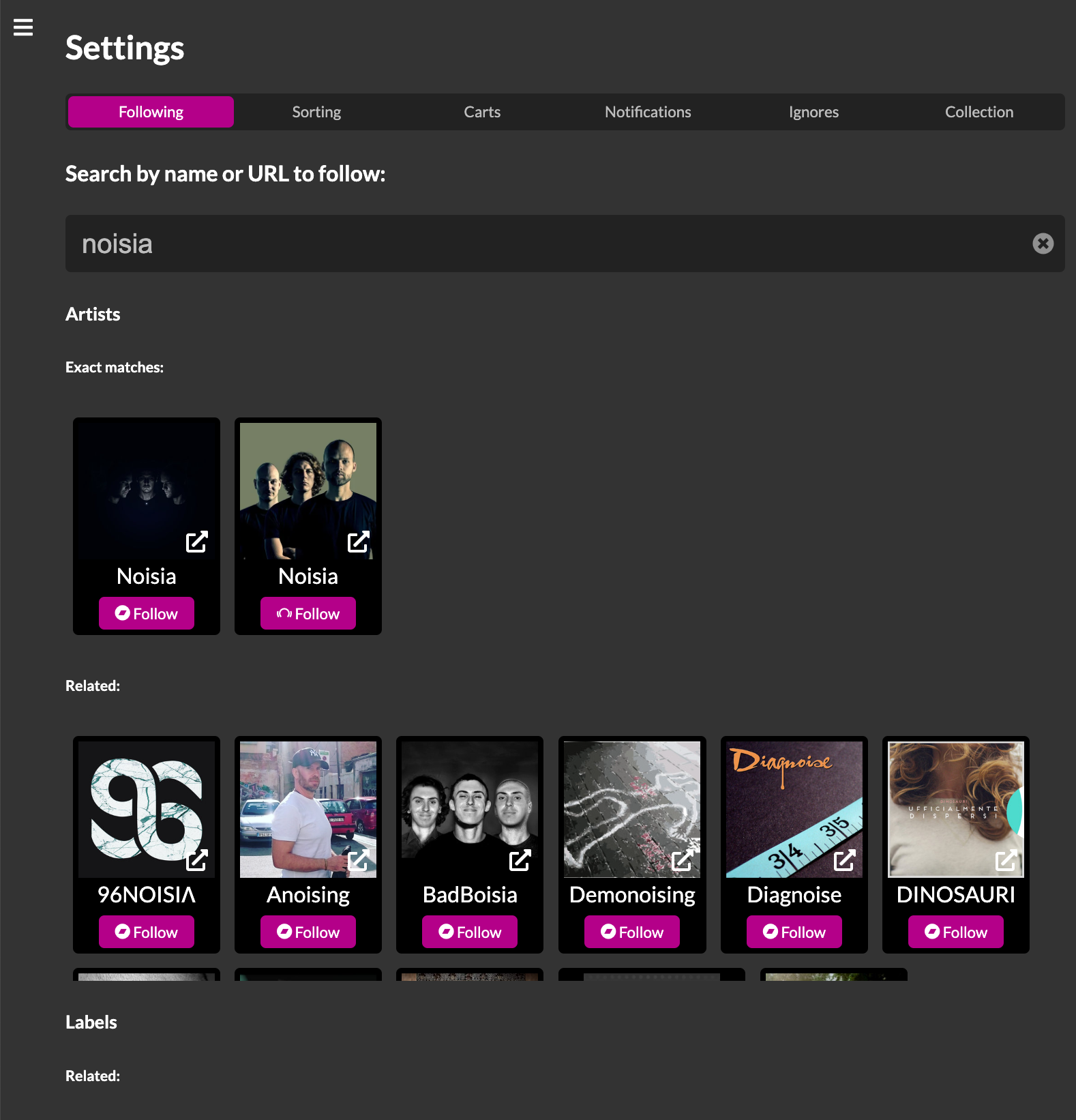1076x1120 pixels.
Task: Click the Diagnoise cover thumbnail
Action: (794, 810)
